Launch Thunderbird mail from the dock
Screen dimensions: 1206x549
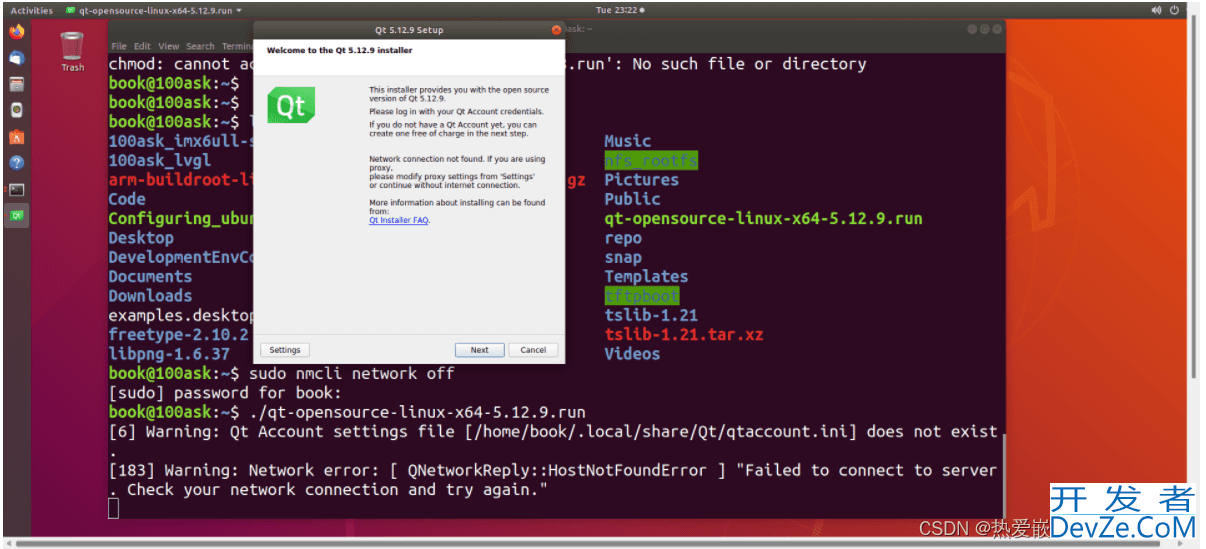click(16, 58)
